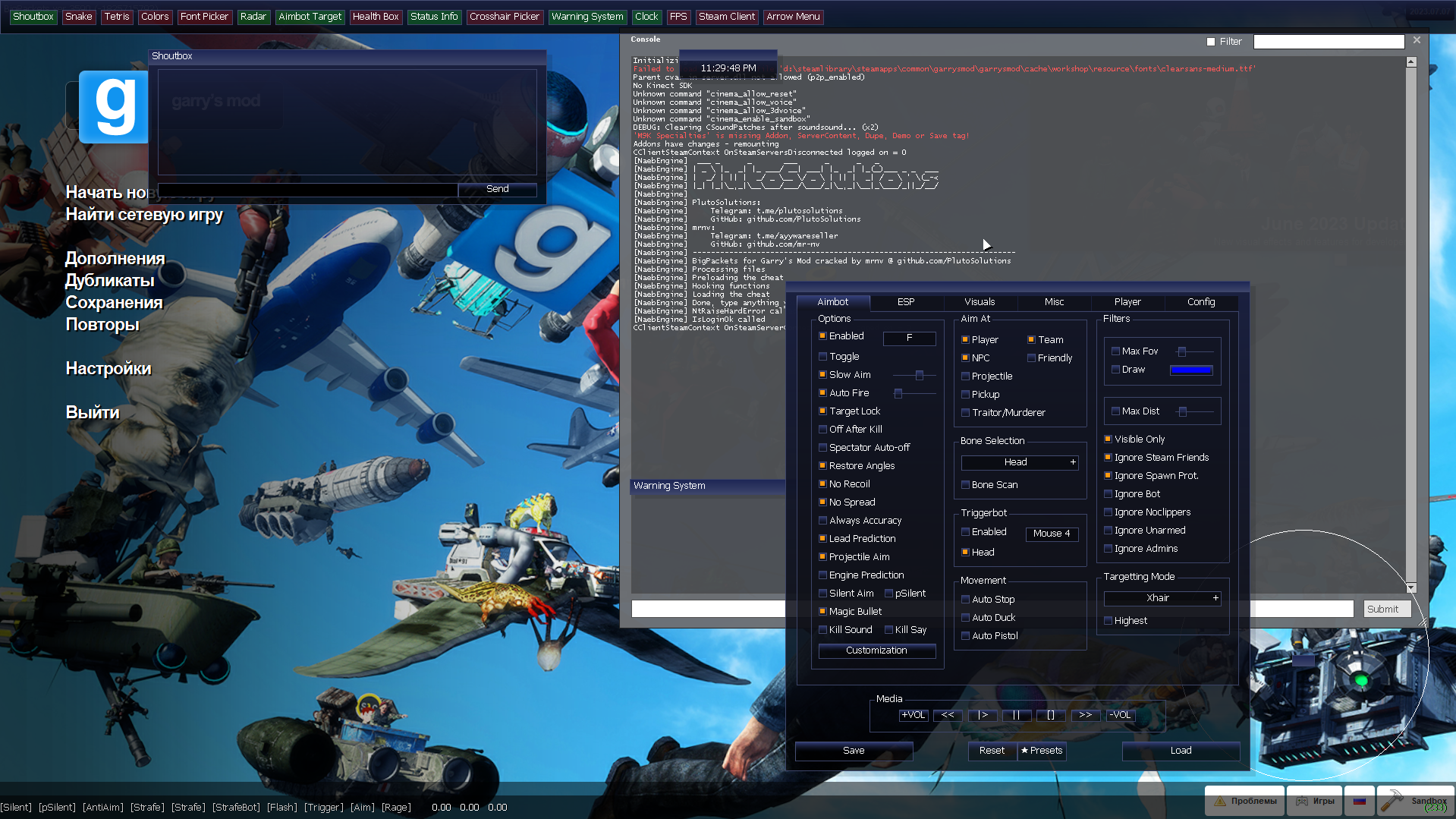Enable the Ignore Admins checkbox
The width and height of the screenshot is (1456, 819).
click(x=1108, y=548)
